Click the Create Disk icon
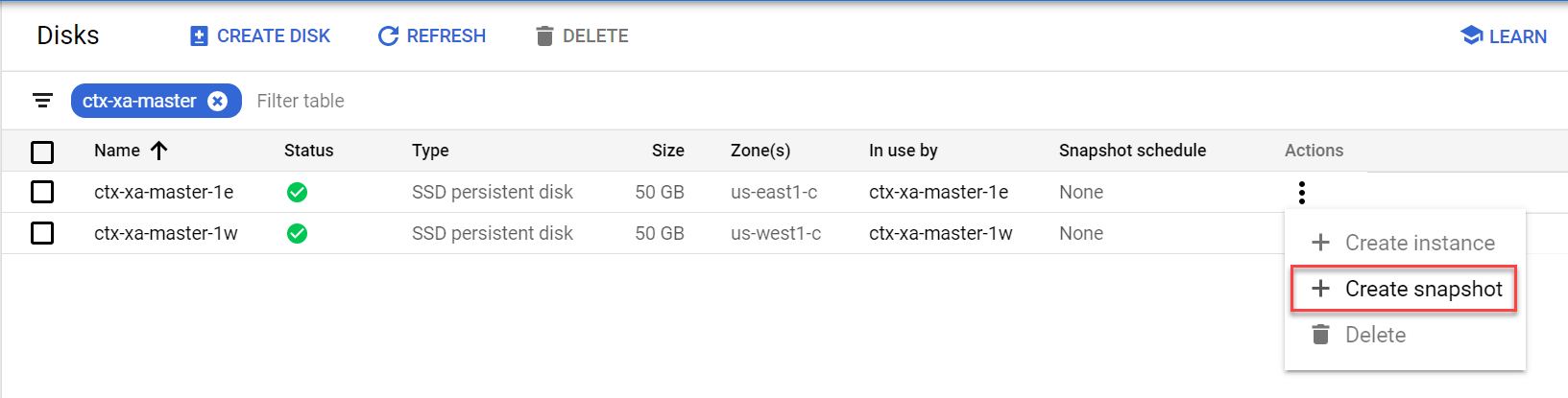This screenshot has height=398, width=1568. click(x=199, y=36)
